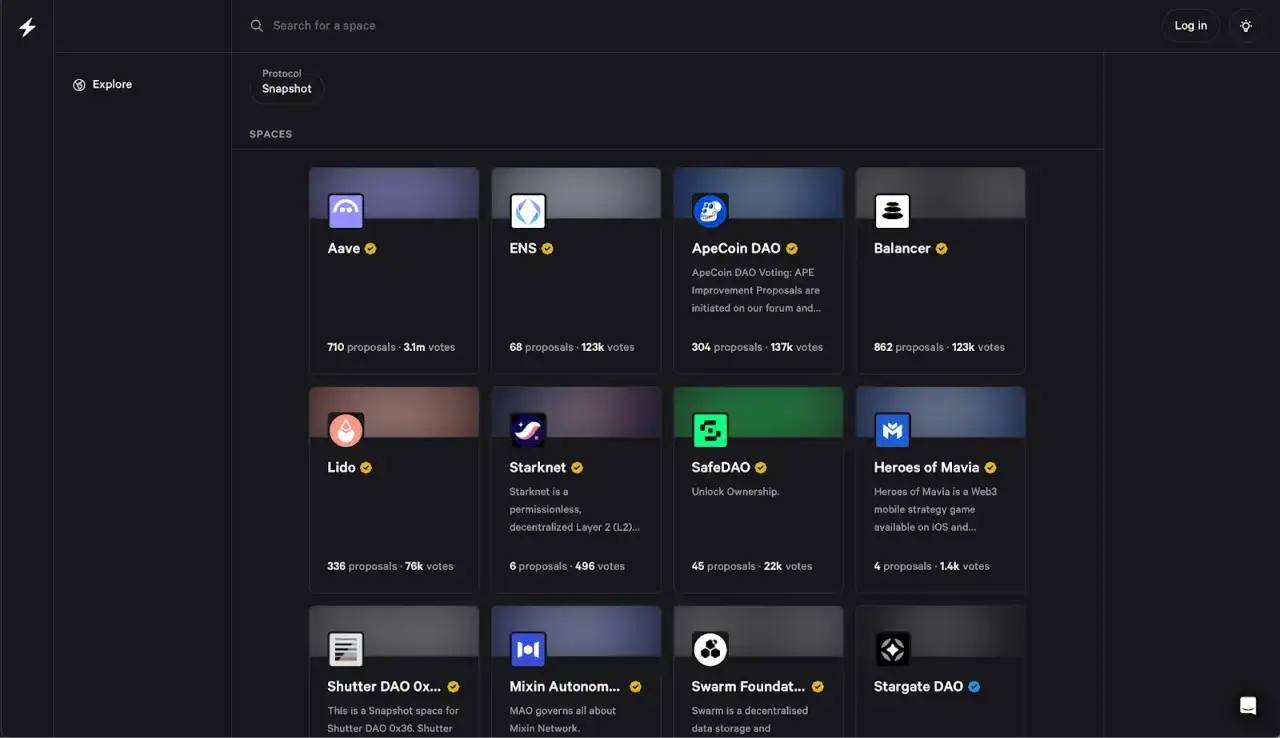Click the Swarm Foundation avatar icon
Viewport: 1280px width, 738px height.
tap(710, 649)
